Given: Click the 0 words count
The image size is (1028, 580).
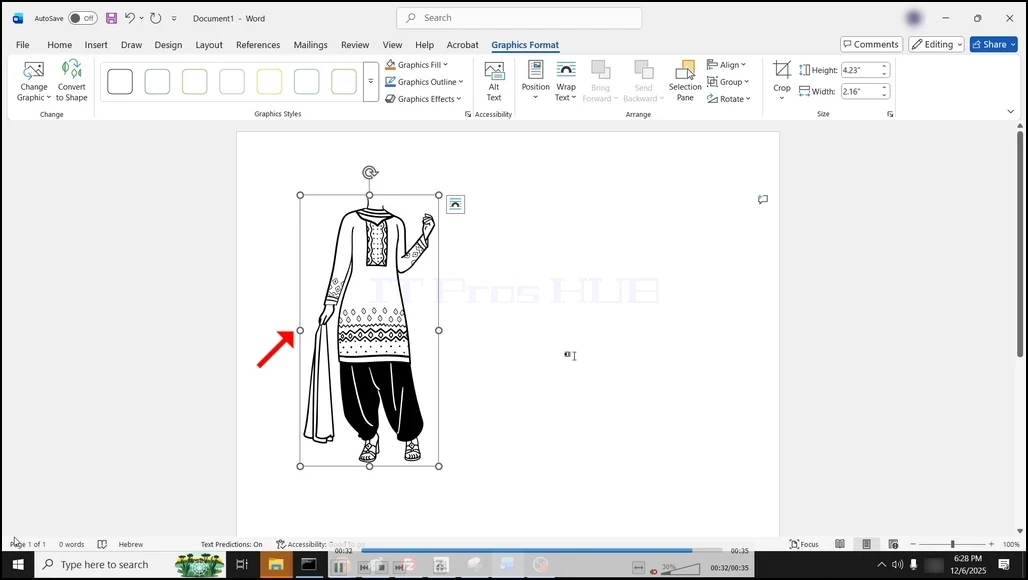Looking at the screenshot, I should click(x=71, y=544).
